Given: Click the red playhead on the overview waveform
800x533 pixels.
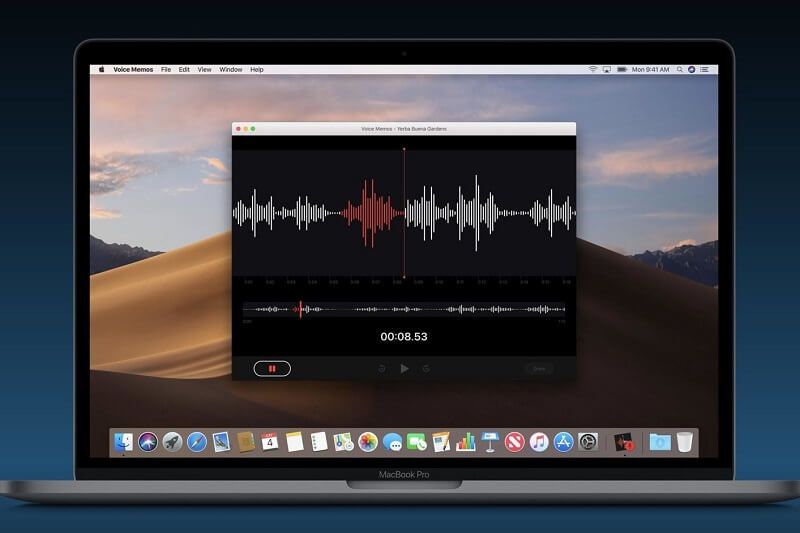Looking at the screenshot, I should (301, 309).
